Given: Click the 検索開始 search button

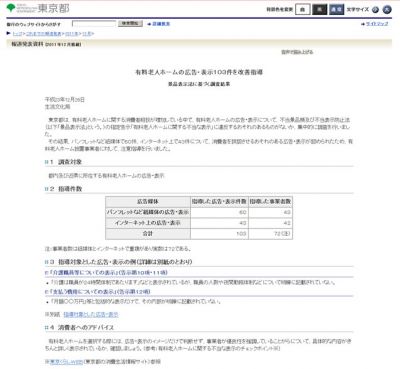Looking at the screenshot, I should [130, 24].
